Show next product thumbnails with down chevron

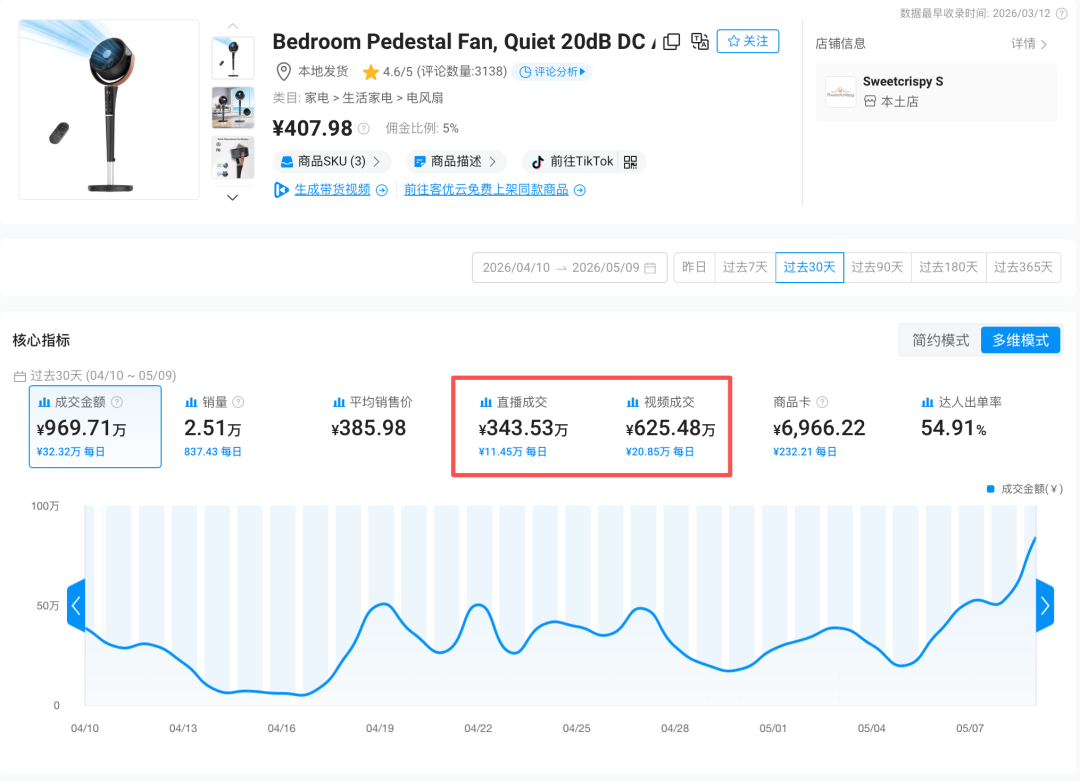233,198
